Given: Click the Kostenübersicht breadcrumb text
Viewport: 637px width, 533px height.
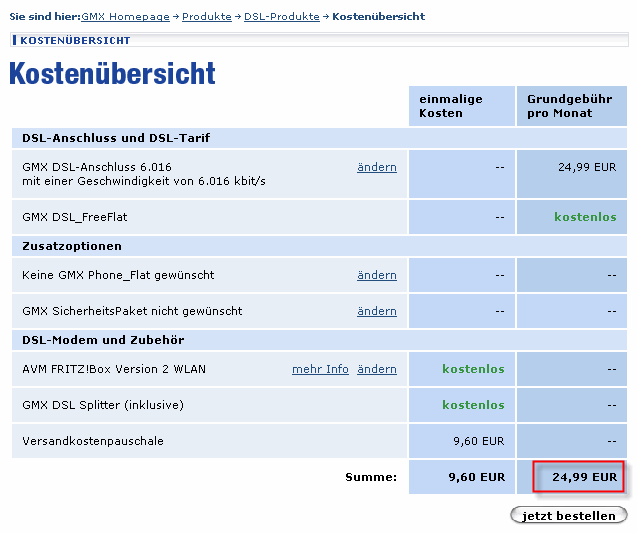Looking at the screenshot, I should (379, 17).
